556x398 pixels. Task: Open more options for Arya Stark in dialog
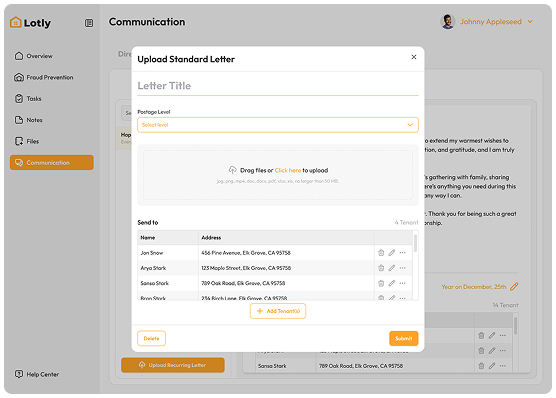[402, 268]
